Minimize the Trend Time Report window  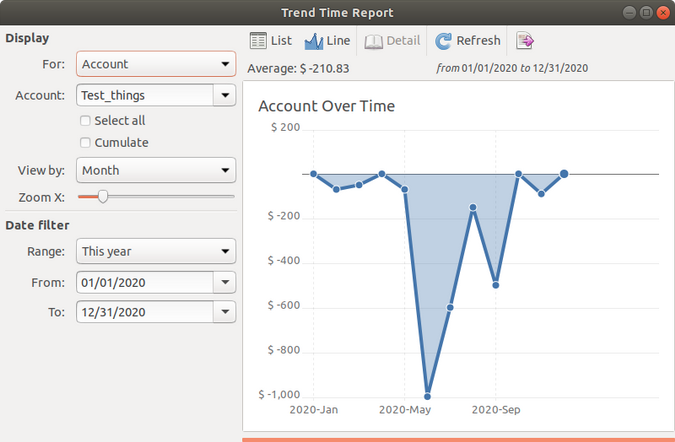tap(628, 12)
